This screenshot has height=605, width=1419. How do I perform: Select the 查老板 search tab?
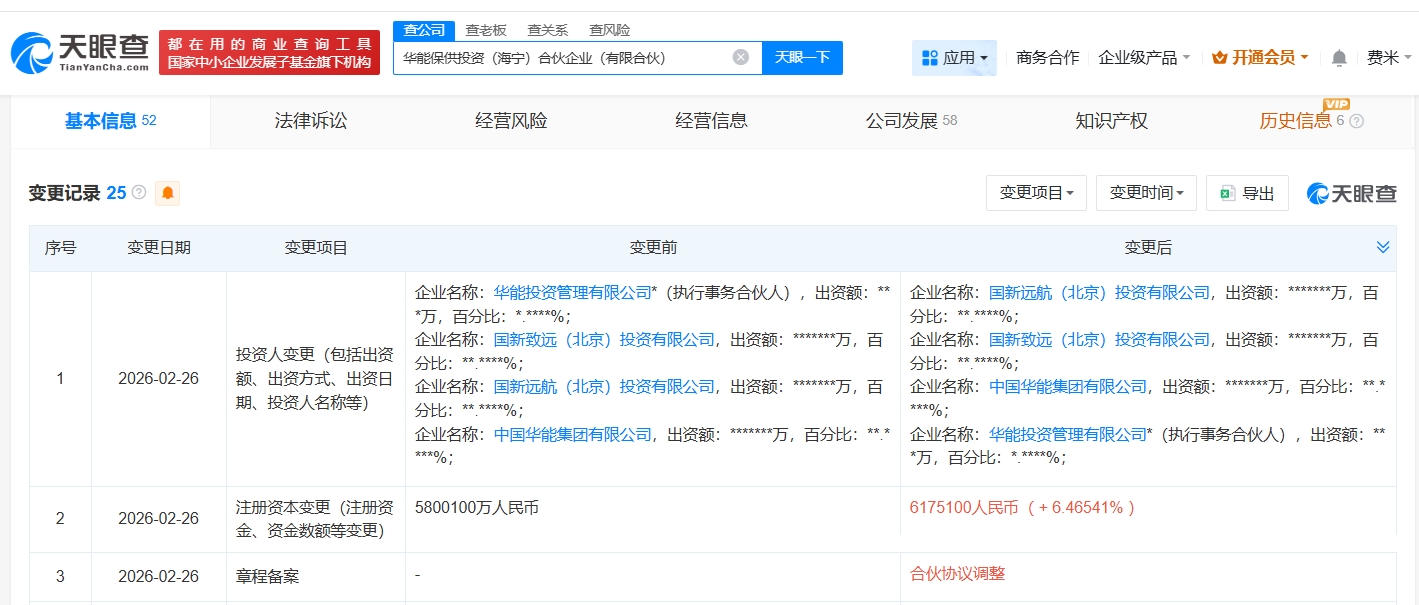coord(486,30)
